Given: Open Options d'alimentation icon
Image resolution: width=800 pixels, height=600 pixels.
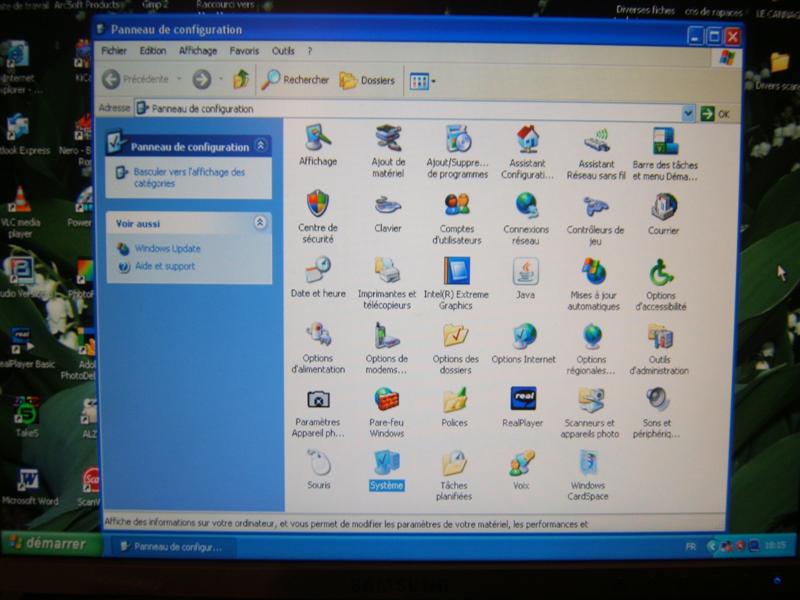Looking at the screenshot, I should pyautogui.click(x=318, y=336).
